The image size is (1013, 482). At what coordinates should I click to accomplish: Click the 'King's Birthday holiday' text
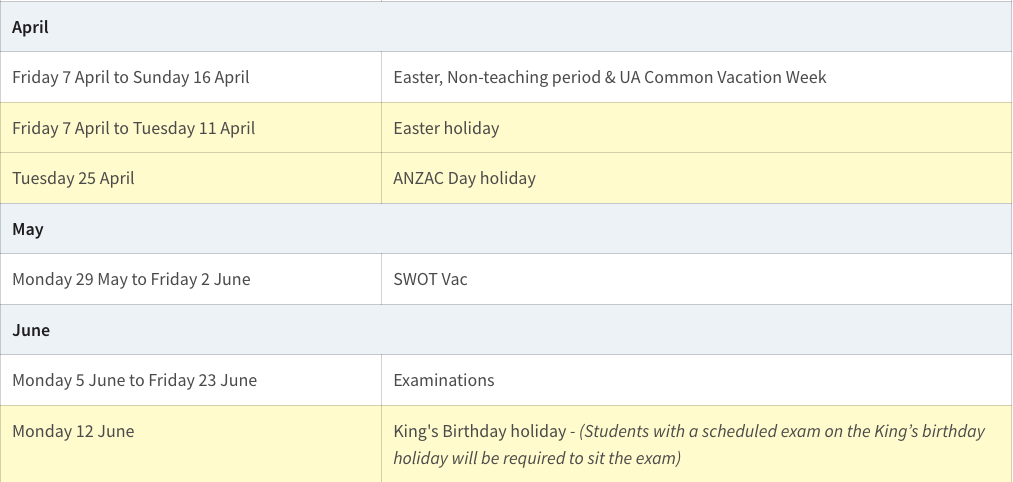pyautogui.click(x=479, y=431)
